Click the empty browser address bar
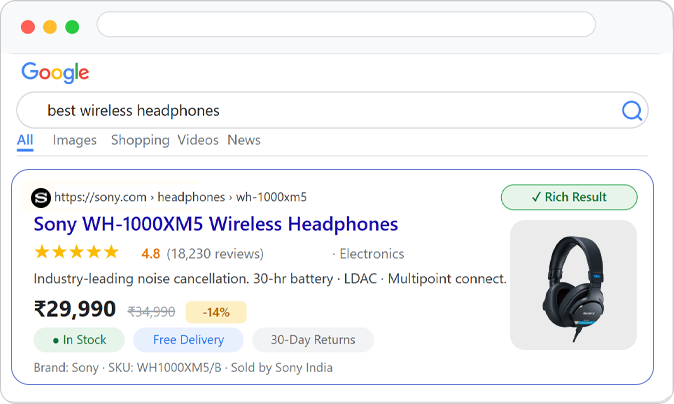 [x=346, y=24]
